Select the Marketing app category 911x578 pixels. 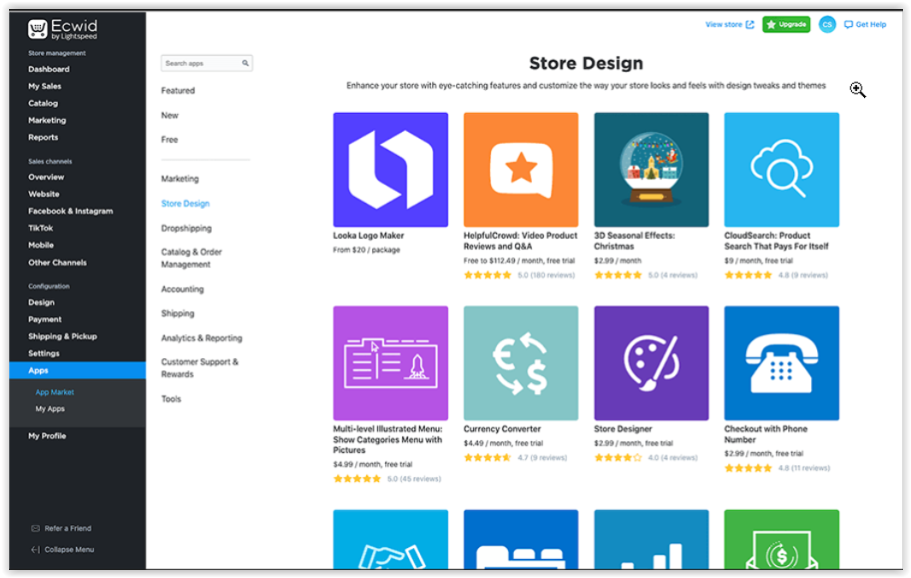180,179
